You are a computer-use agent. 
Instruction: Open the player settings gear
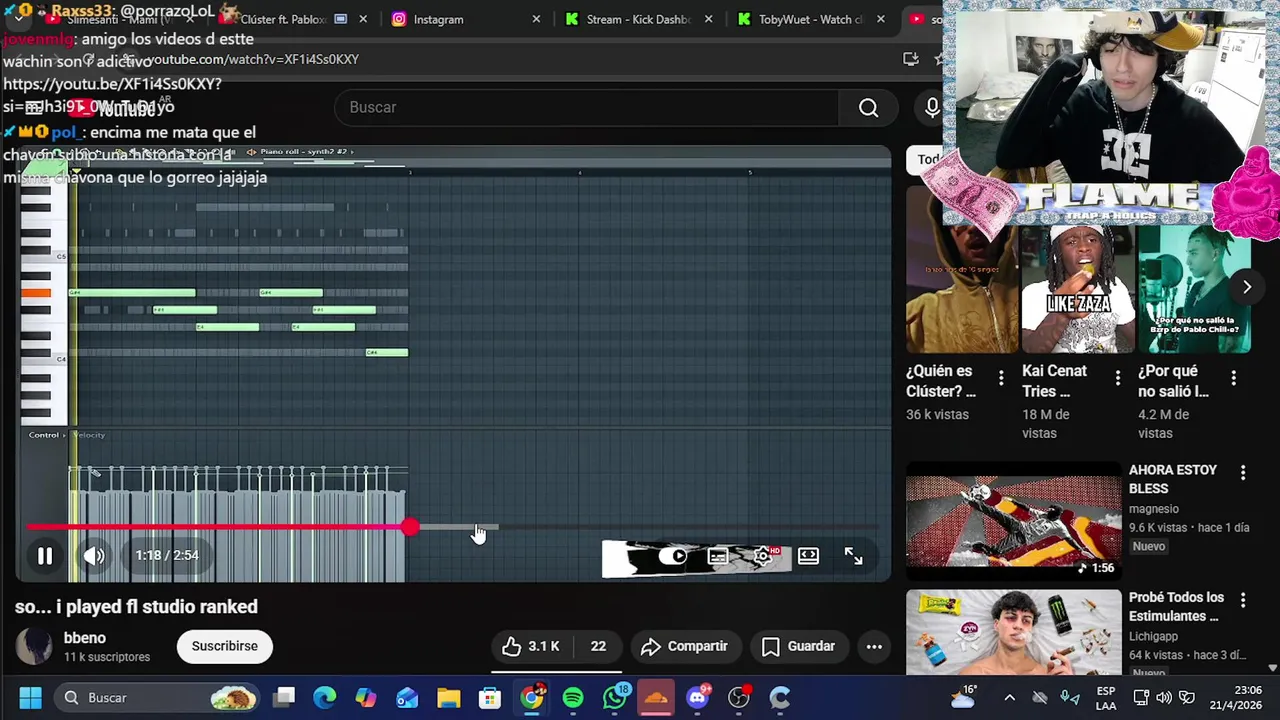point(763,556)
